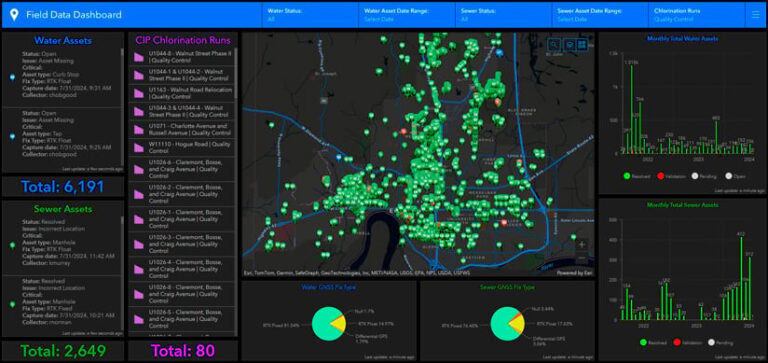768x363 pixels.
Task: Click polygon icon for U1044-3 & U1044-4 run
Action: (139, 111)
